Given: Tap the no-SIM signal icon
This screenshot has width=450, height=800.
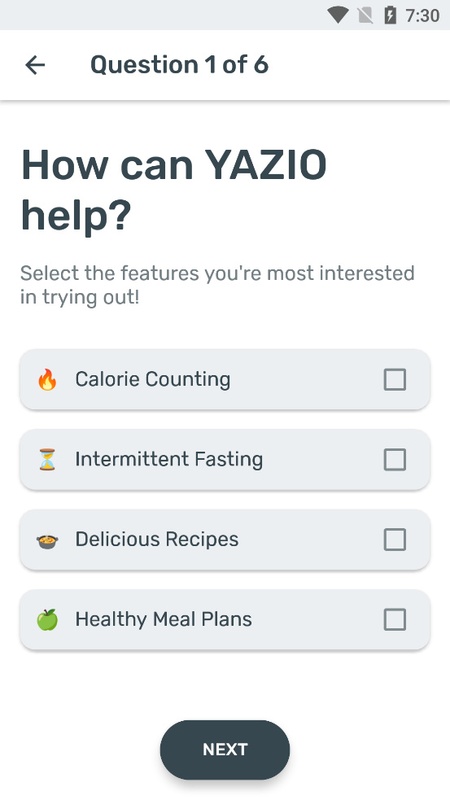Looking at the screenshot, I should tap(365, 16).
